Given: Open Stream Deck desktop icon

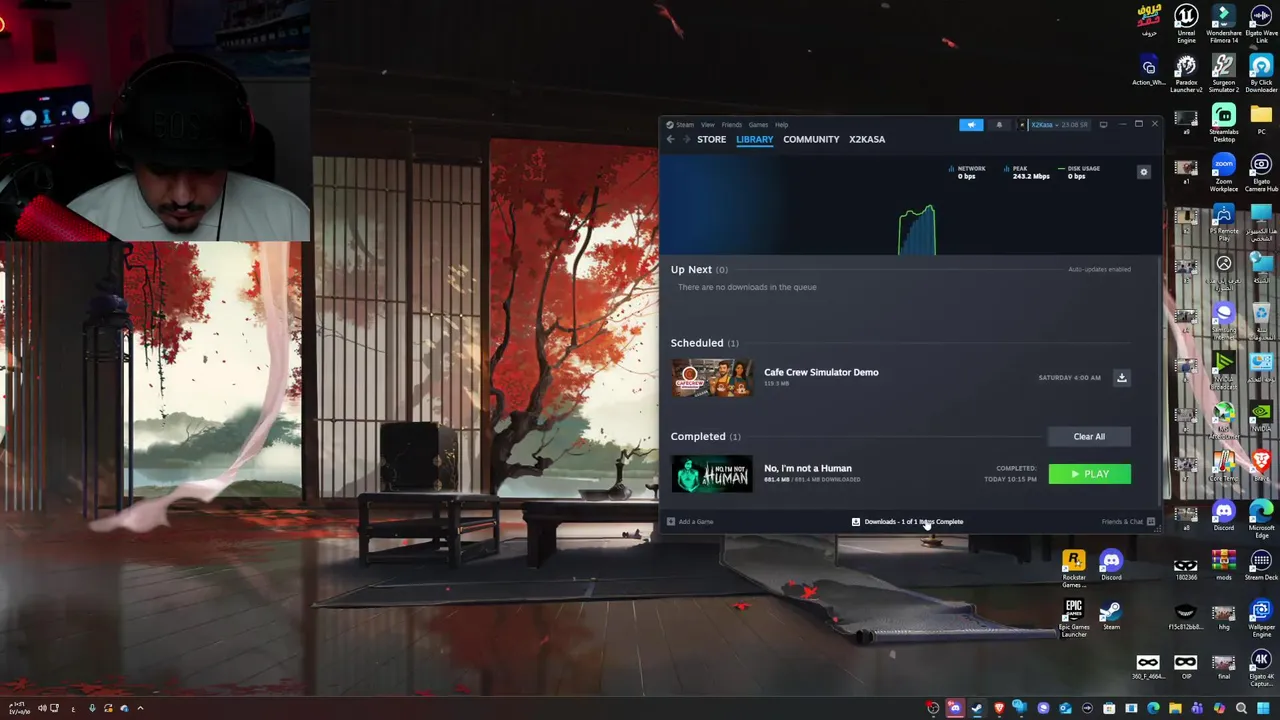Looking at the screenshot, I should [x=1261, y=565].
